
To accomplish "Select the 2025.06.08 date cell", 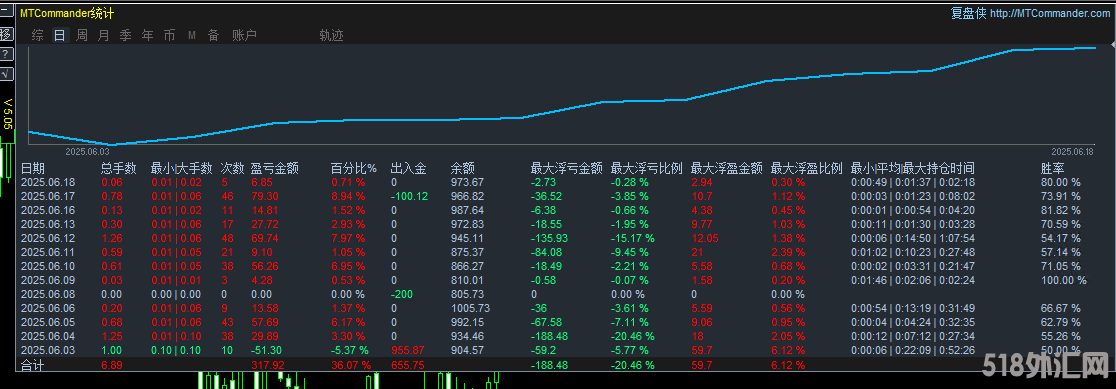I will 49,294.
